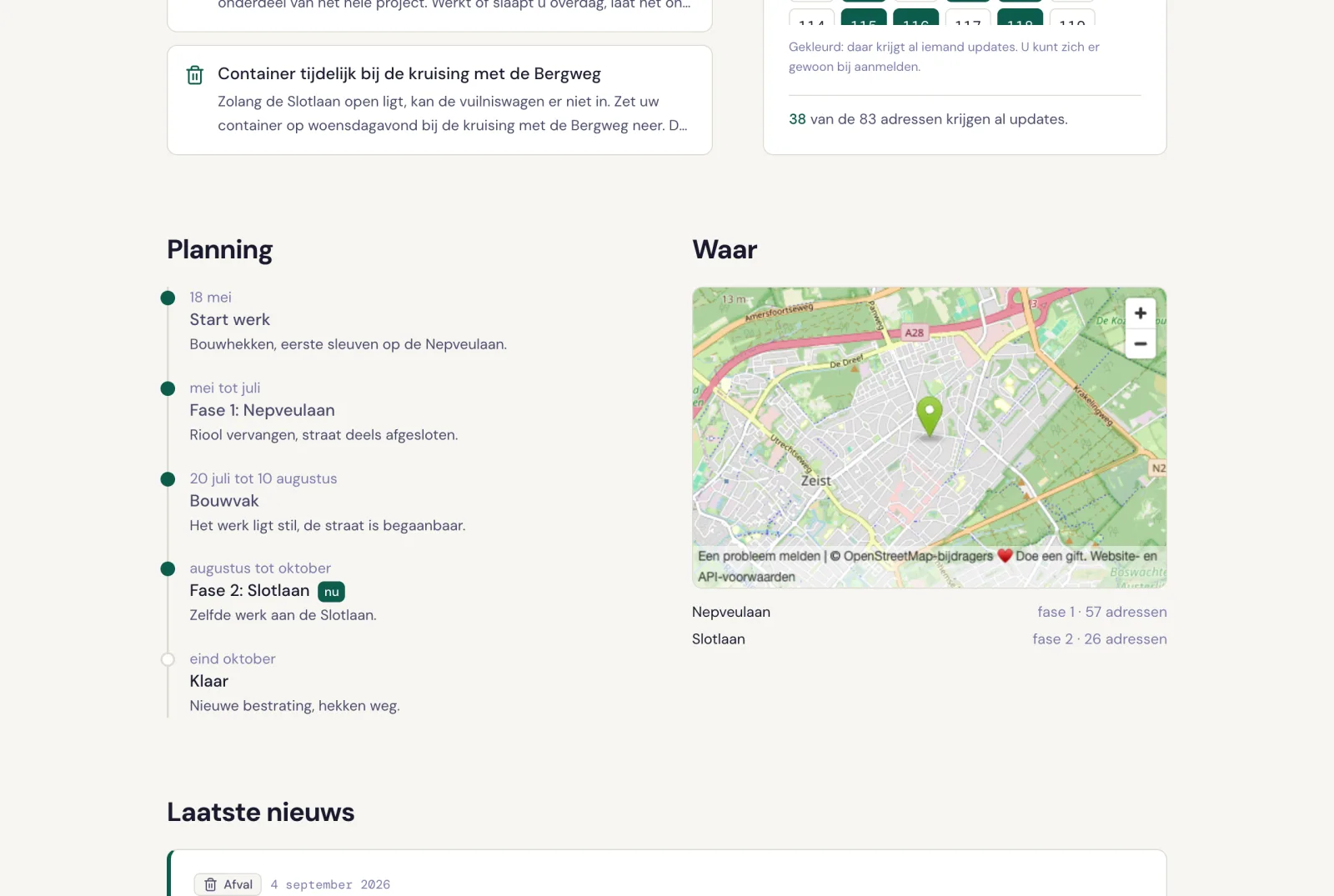Click the 'Waar' section heading
The width and height of the screenshot is (1334, 896).
pos(725,250)
